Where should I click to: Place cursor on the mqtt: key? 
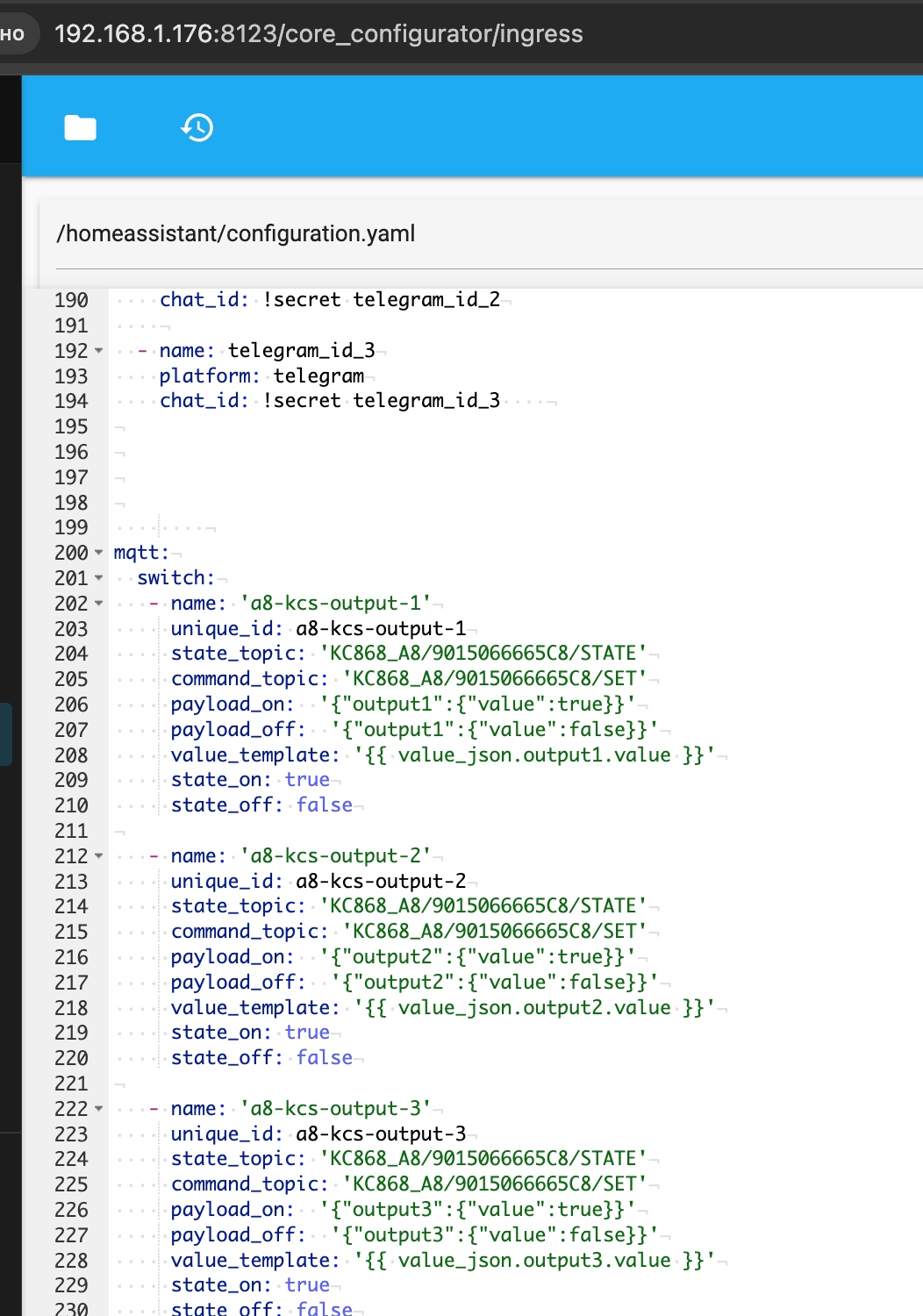[140, 553]
